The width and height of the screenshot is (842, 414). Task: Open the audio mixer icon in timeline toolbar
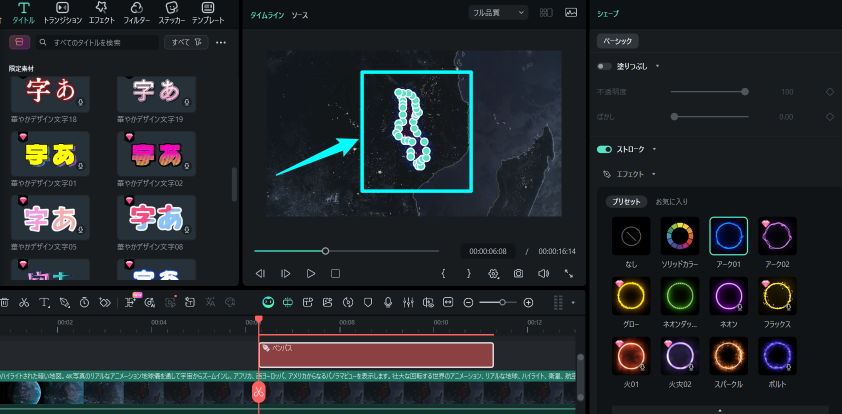click(408, 302)
